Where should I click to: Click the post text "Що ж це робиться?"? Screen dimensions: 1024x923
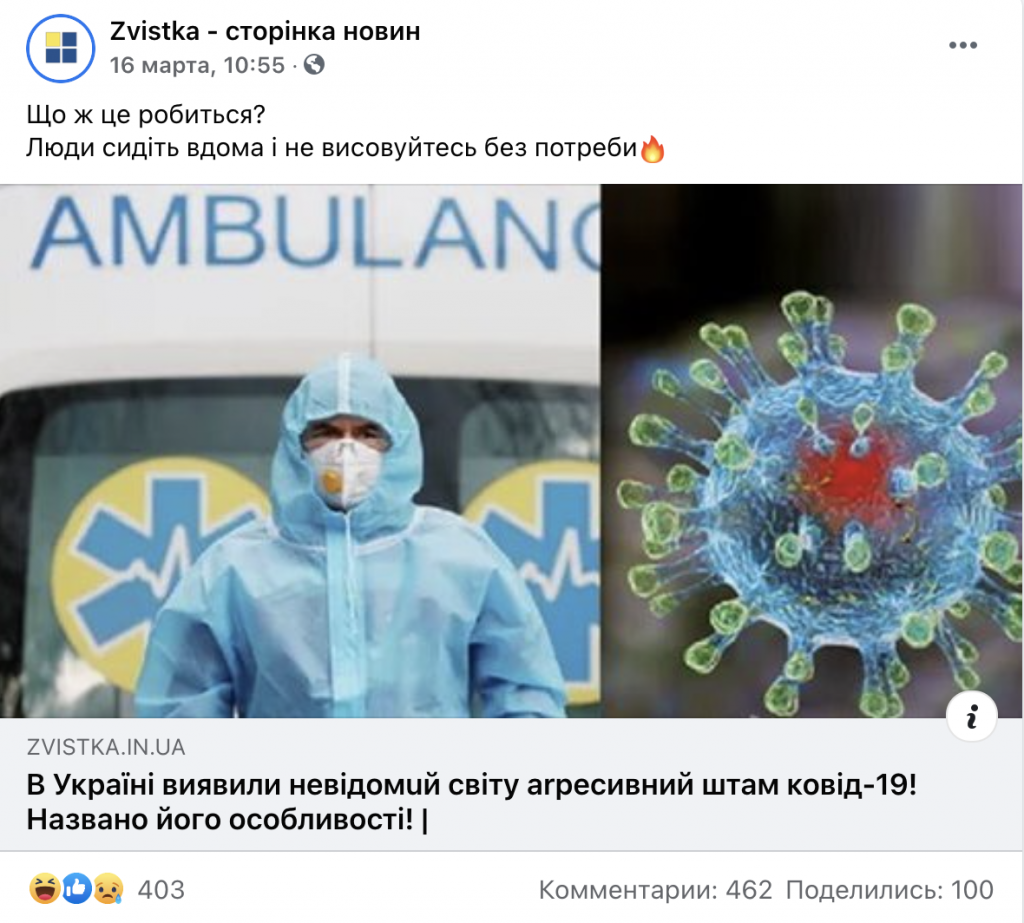click(x=146, y=115)
